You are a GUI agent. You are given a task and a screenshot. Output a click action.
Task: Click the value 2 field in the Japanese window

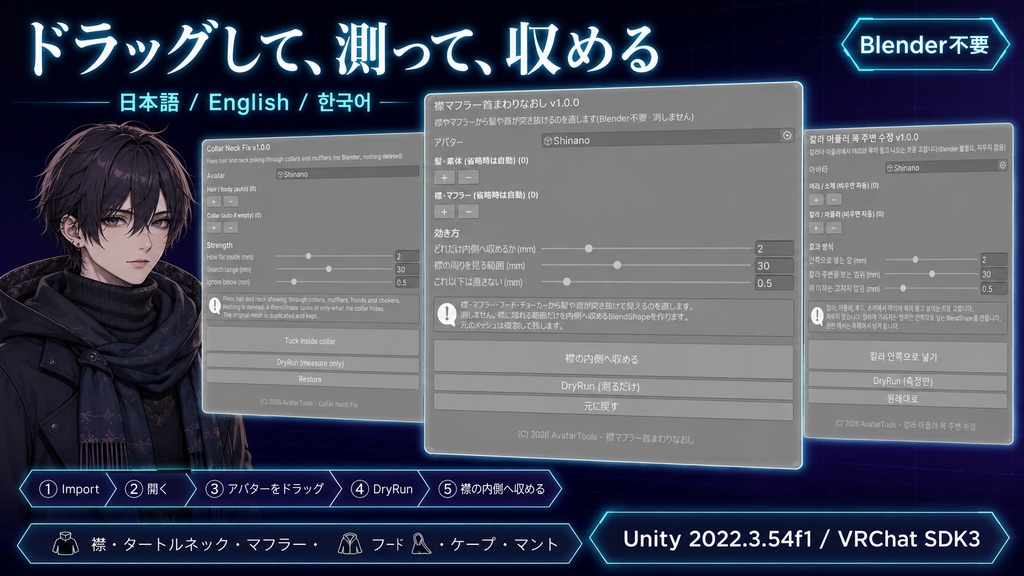(x=774, y=248)
